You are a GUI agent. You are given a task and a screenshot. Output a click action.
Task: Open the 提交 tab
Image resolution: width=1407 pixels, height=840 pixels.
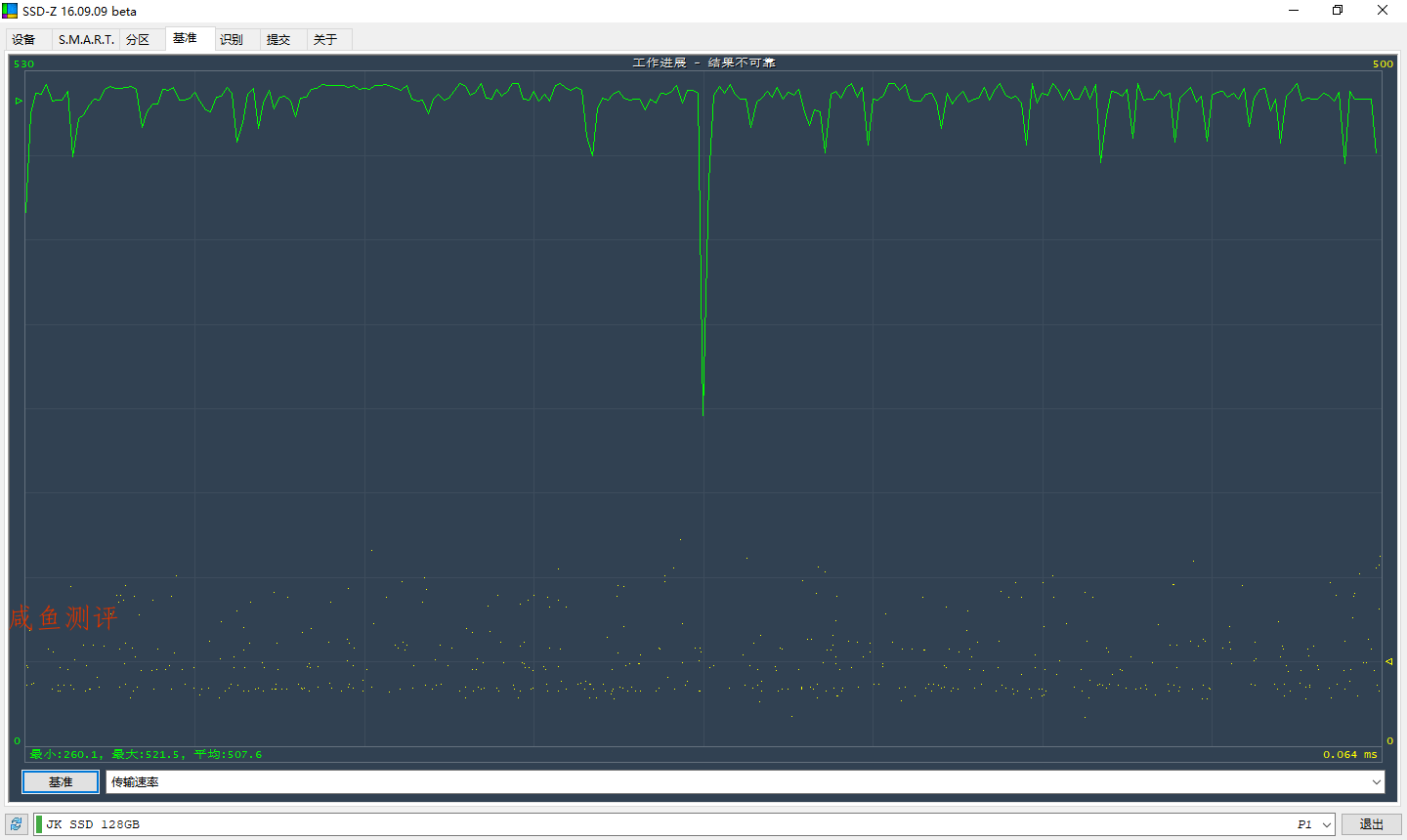[278, 40]
